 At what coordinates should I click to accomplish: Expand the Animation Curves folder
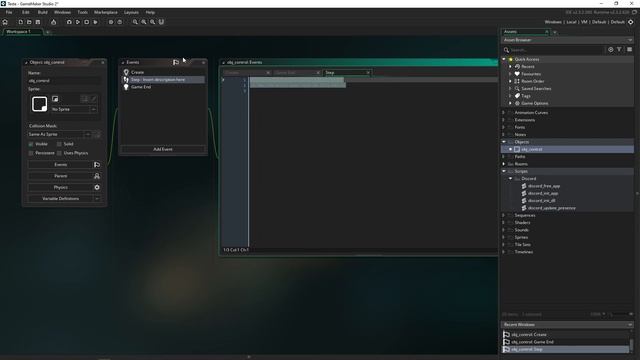tap(504, 112)
